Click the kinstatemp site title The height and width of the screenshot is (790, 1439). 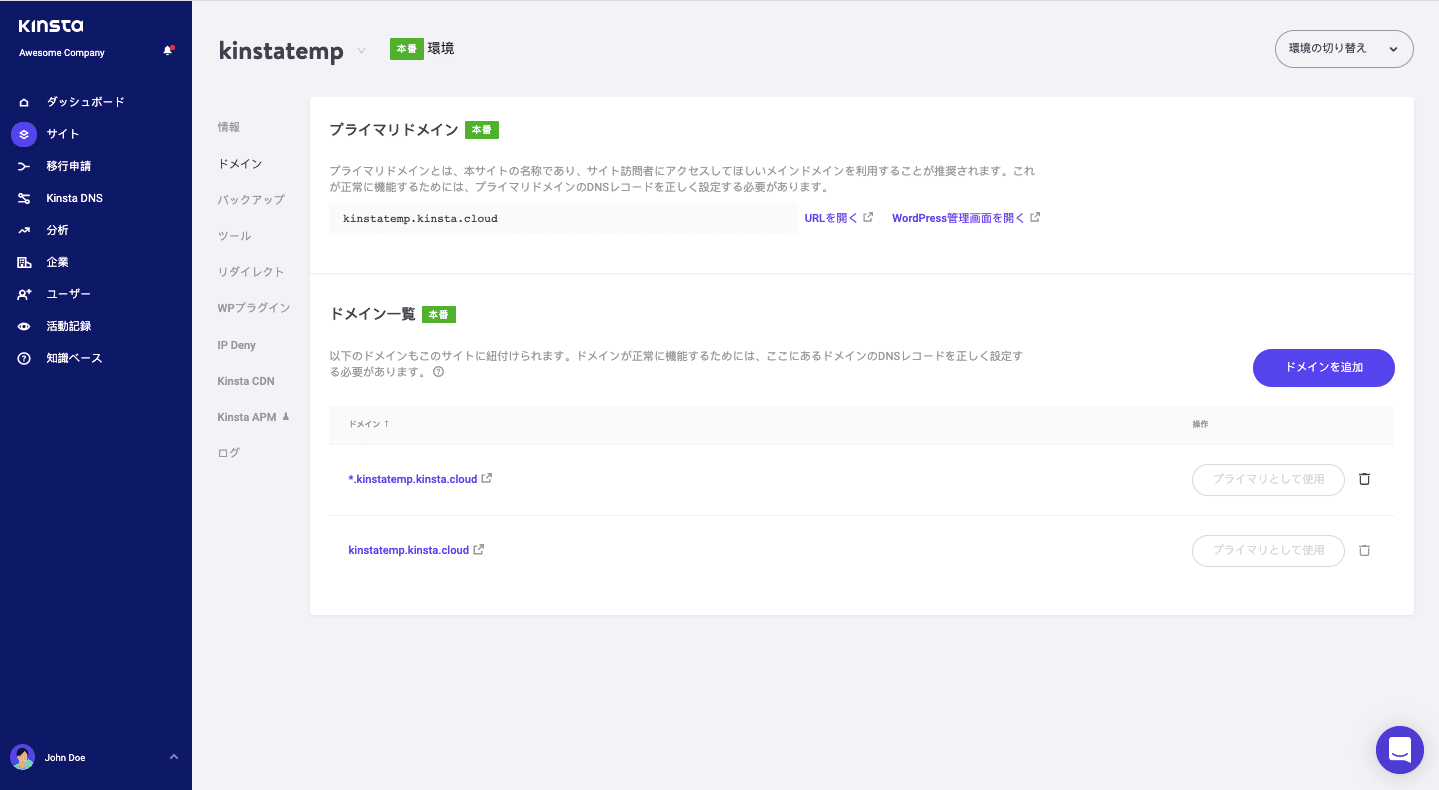point(281,51)
